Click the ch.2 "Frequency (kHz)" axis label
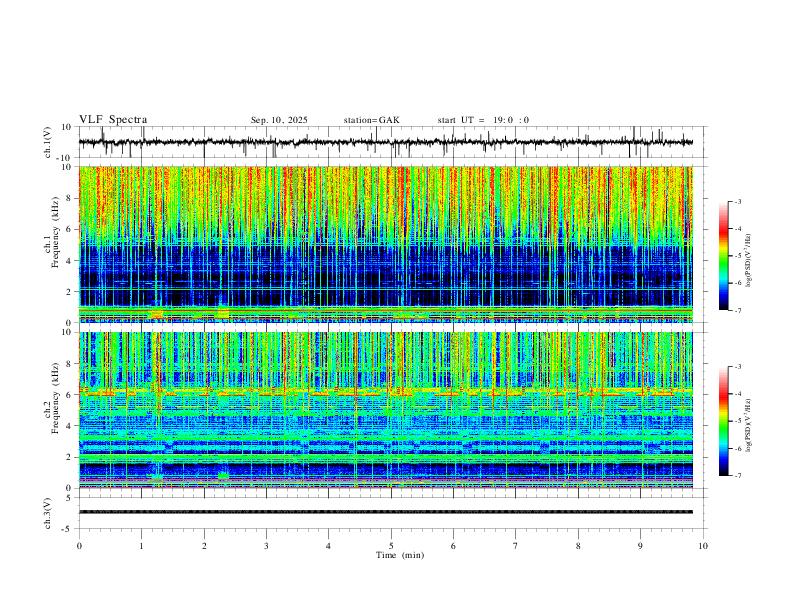The height and width of the screenshot is (612, 792). (x=55, y=398)
